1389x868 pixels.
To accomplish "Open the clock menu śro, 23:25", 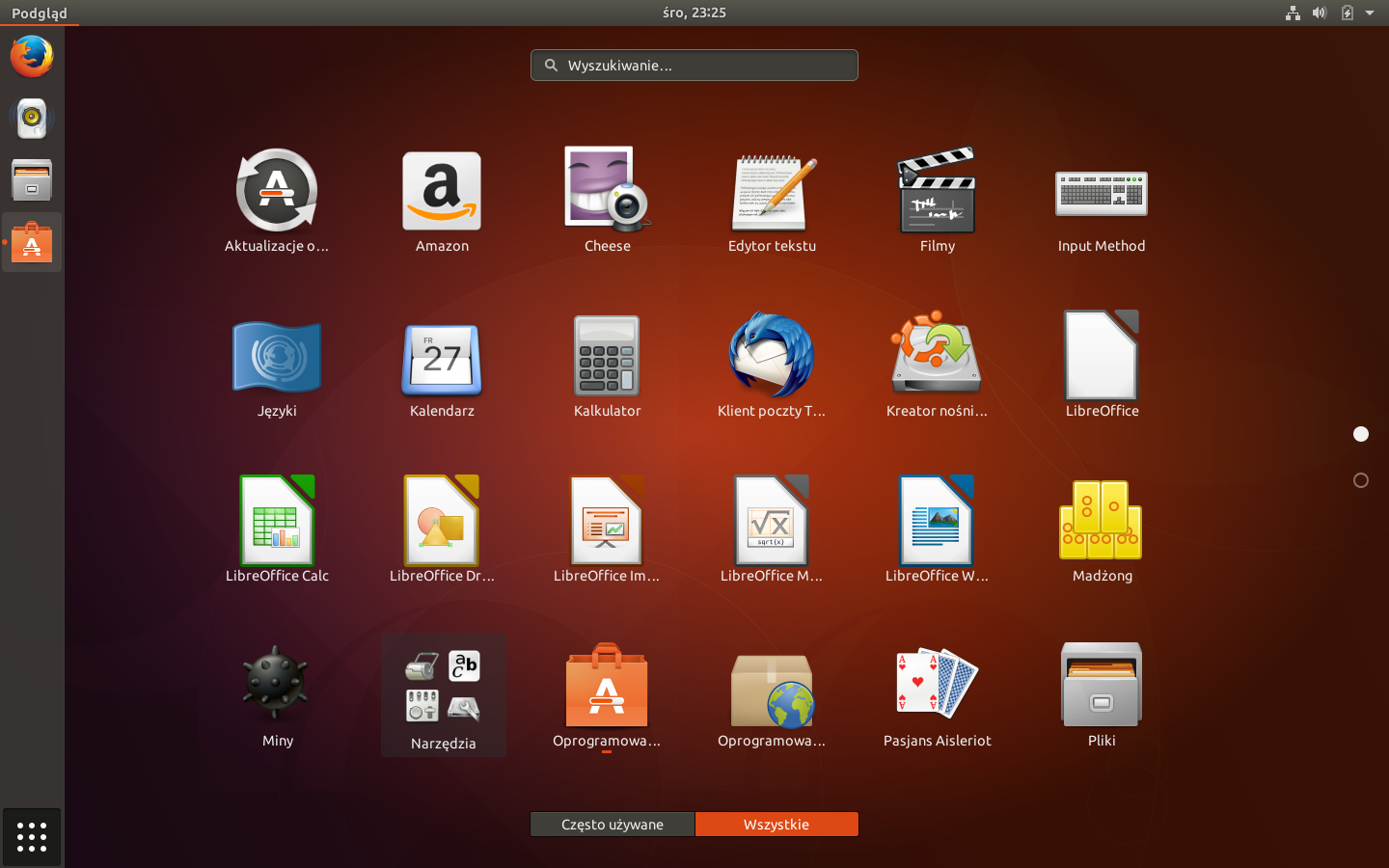I will 694,13.
